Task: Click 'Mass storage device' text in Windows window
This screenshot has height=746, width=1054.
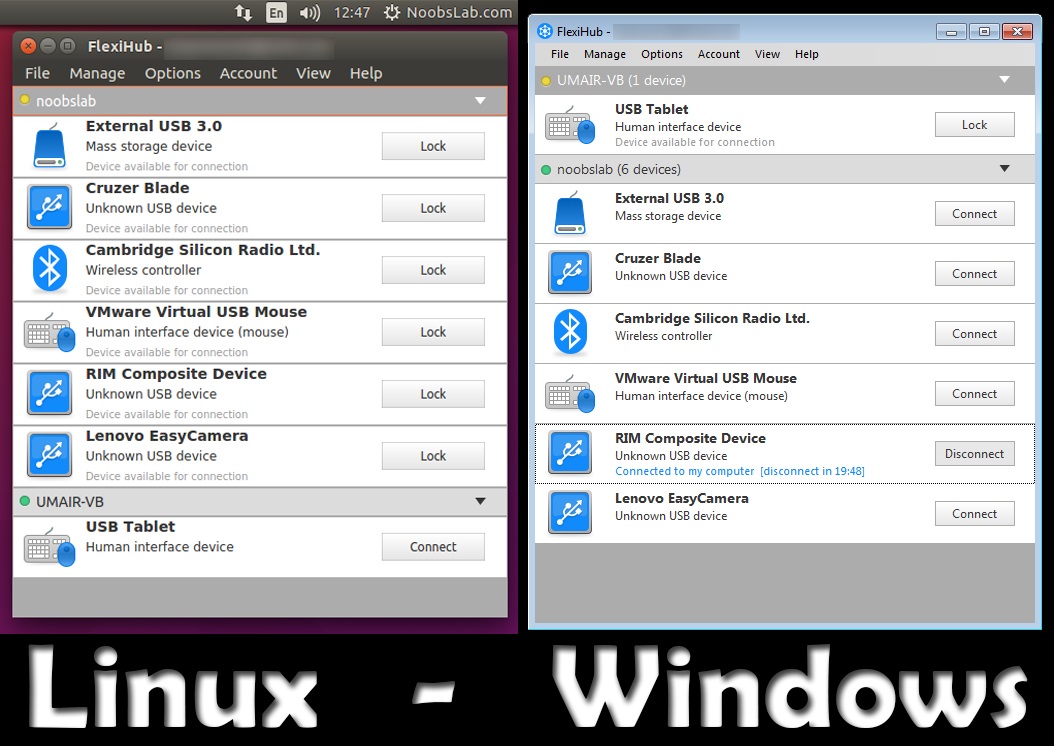Action: pos(668,216)
